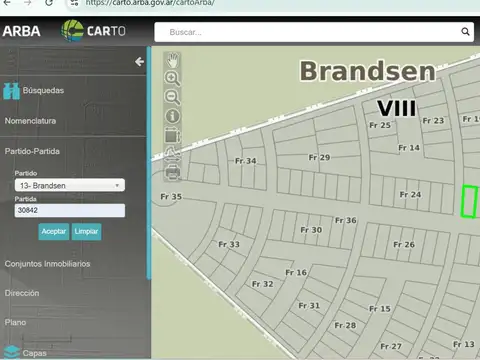Open the Búsquedas panel heading

click(43, 90)
